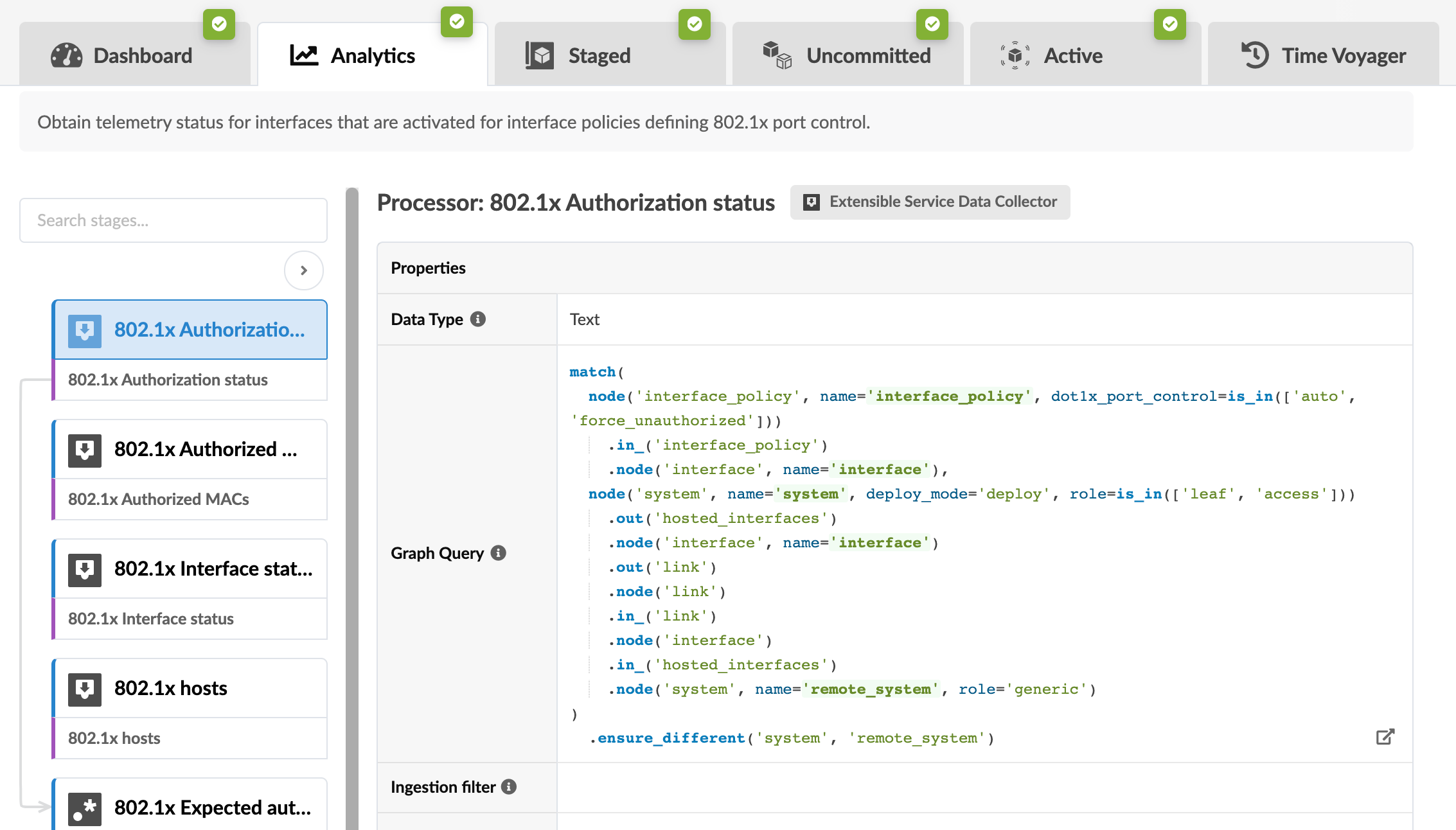Open the 802.1x Authorized processor card
This screenshot has height=830, width=1456.
[x=206, y=449]
